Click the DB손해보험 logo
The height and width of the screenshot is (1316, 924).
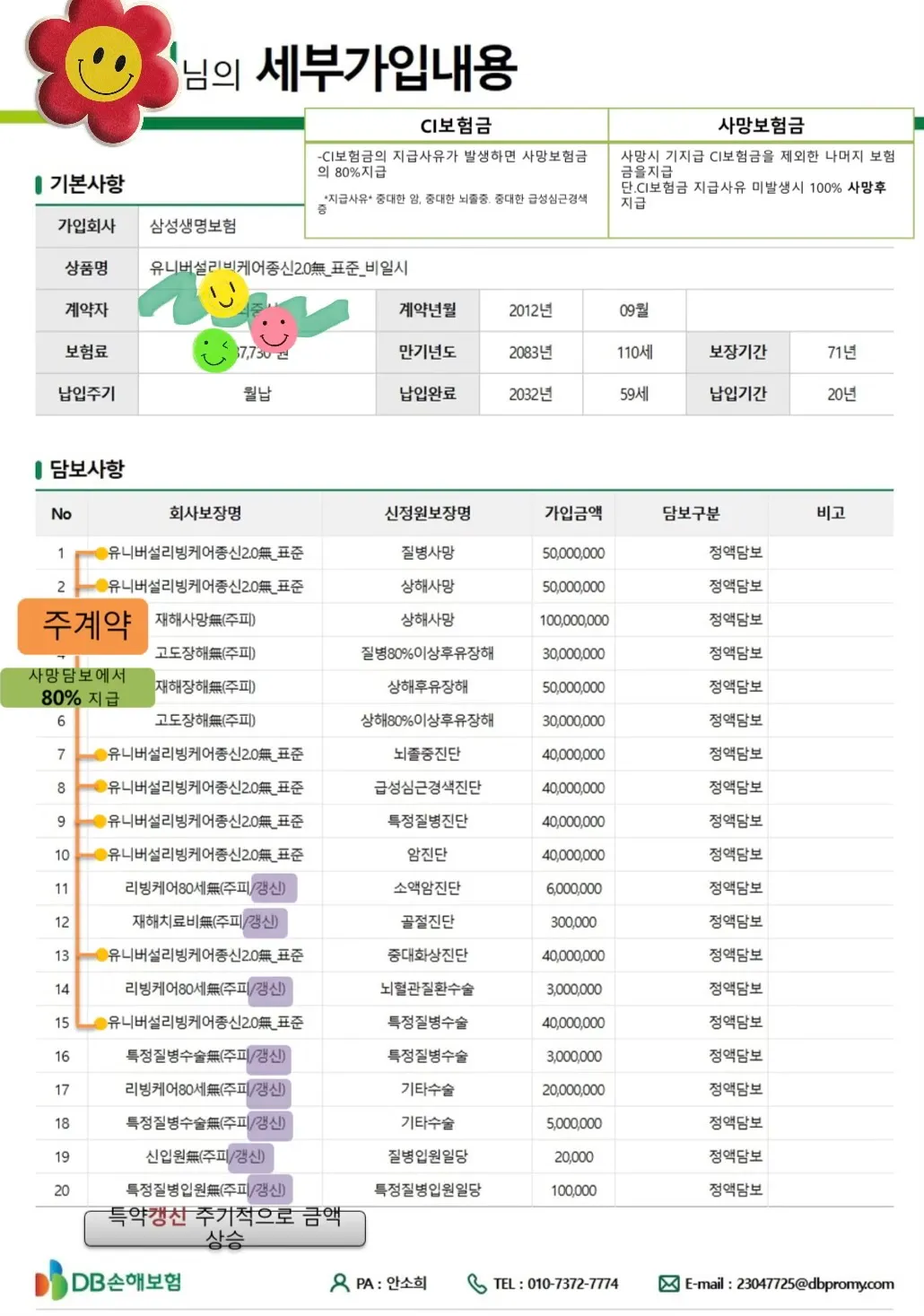click(x=108, y=1281)
